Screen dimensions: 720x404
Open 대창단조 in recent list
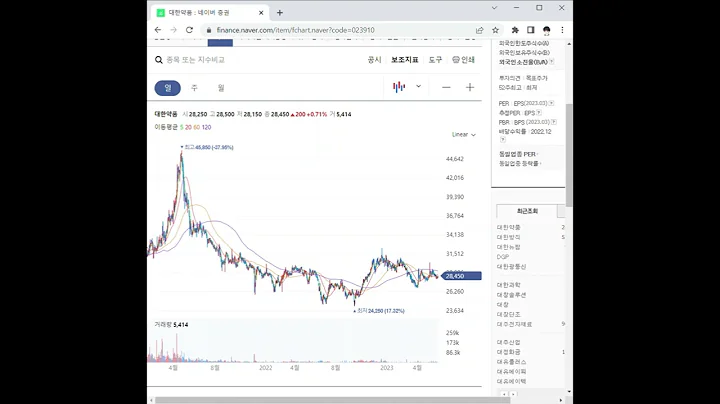[x=509, y=314]
